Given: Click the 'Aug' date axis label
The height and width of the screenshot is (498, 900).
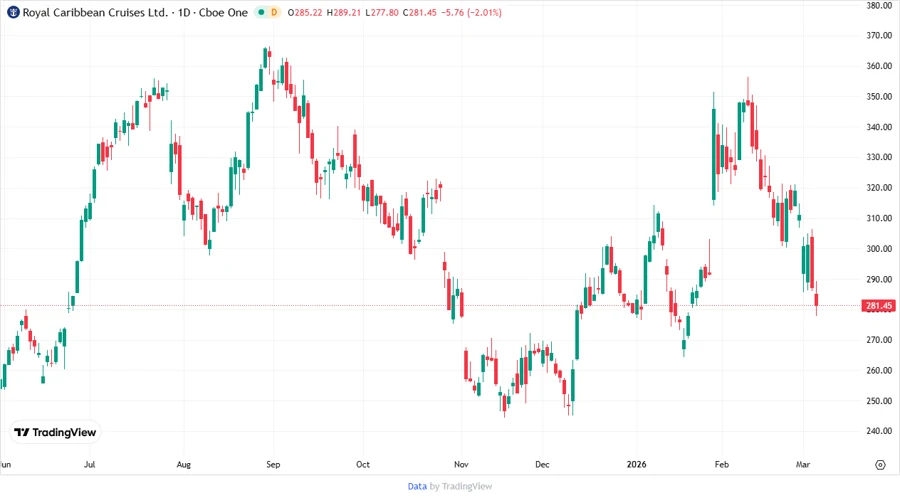Looking at the screenshot, I should [x=184, y=464].
